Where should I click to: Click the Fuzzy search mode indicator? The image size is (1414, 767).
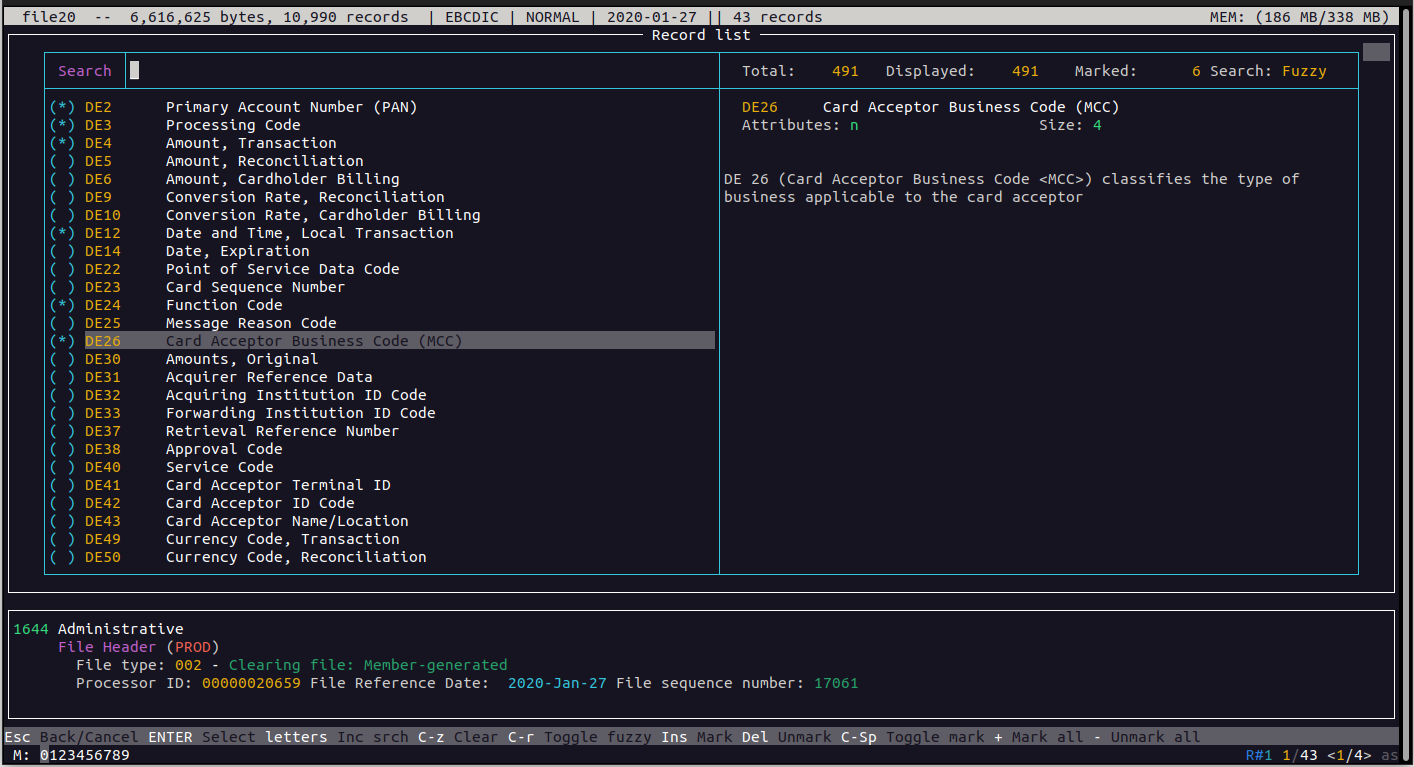(1304, 71)
